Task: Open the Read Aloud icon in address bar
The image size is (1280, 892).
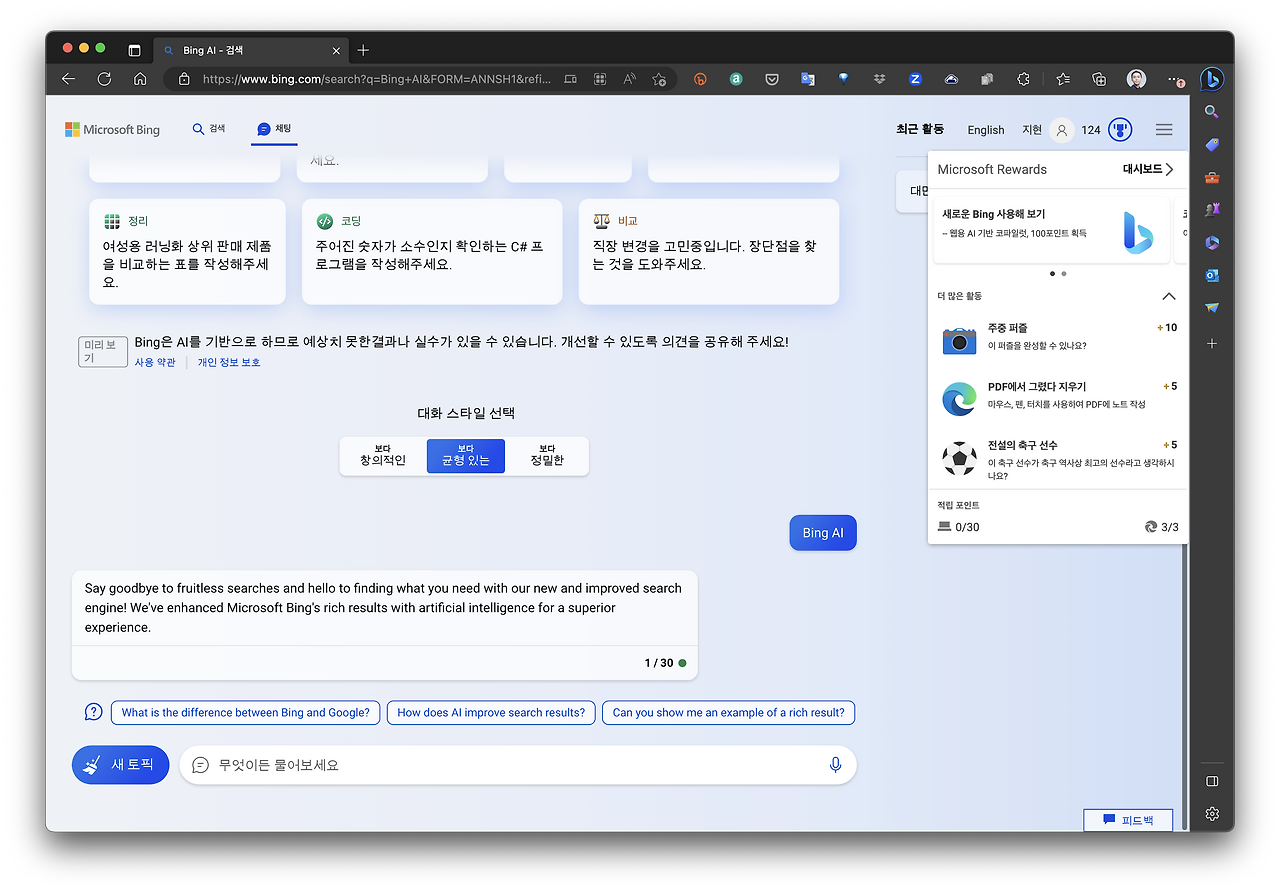Action: click(629, 79)
